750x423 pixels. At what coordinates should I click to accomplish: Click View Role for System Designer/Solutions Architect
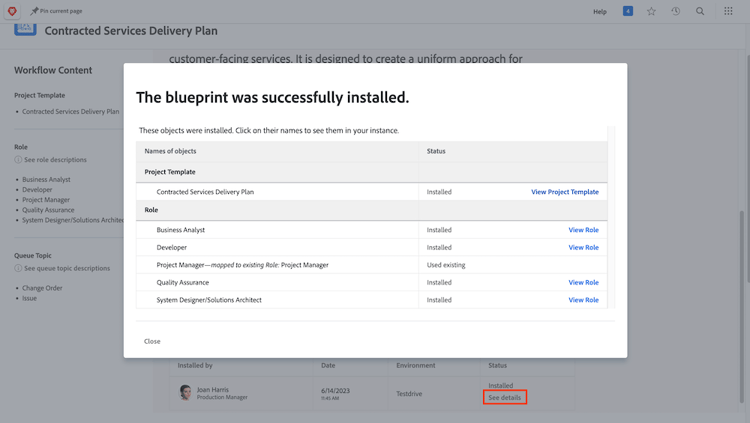[584, 300]
